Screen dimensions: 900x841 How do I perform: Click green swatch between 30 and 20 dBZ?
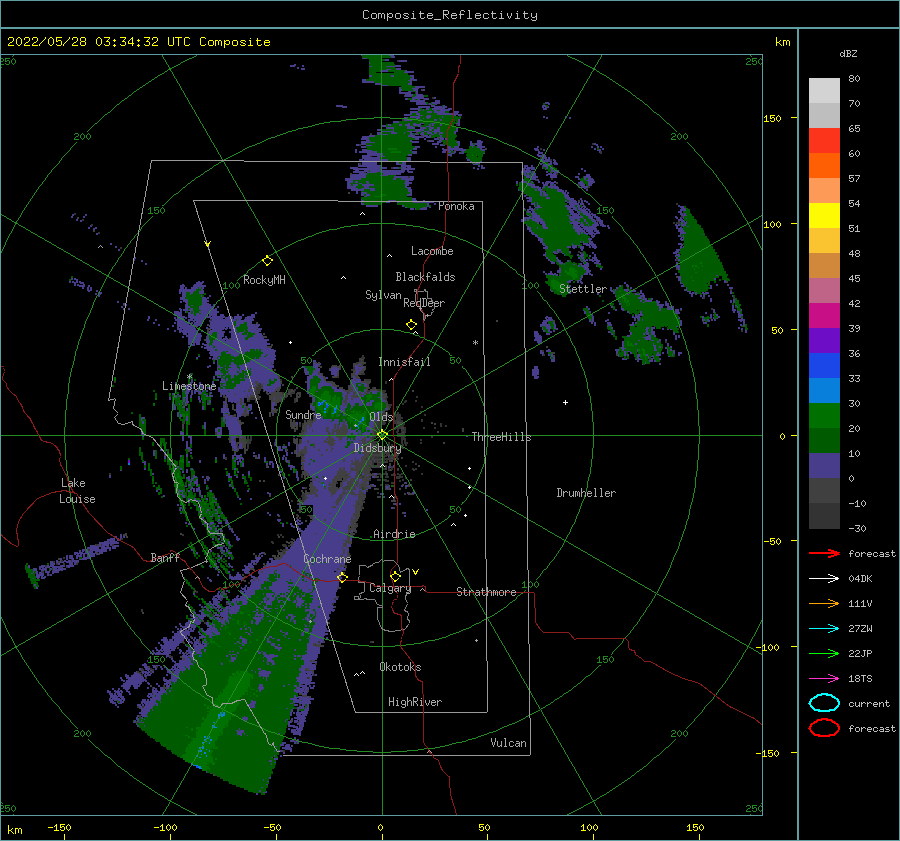pyautogui.click(x=824, y=415)
